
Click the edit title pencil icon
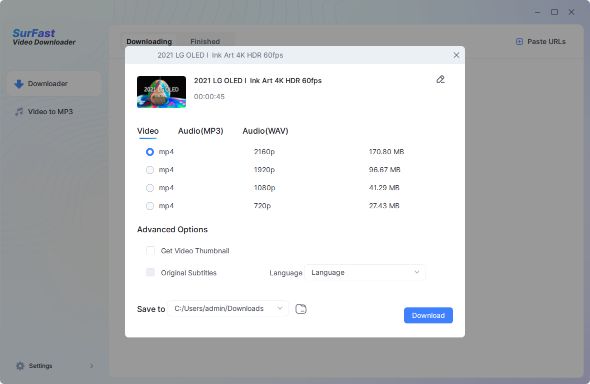pyautogui.click(x=440, y=79)
